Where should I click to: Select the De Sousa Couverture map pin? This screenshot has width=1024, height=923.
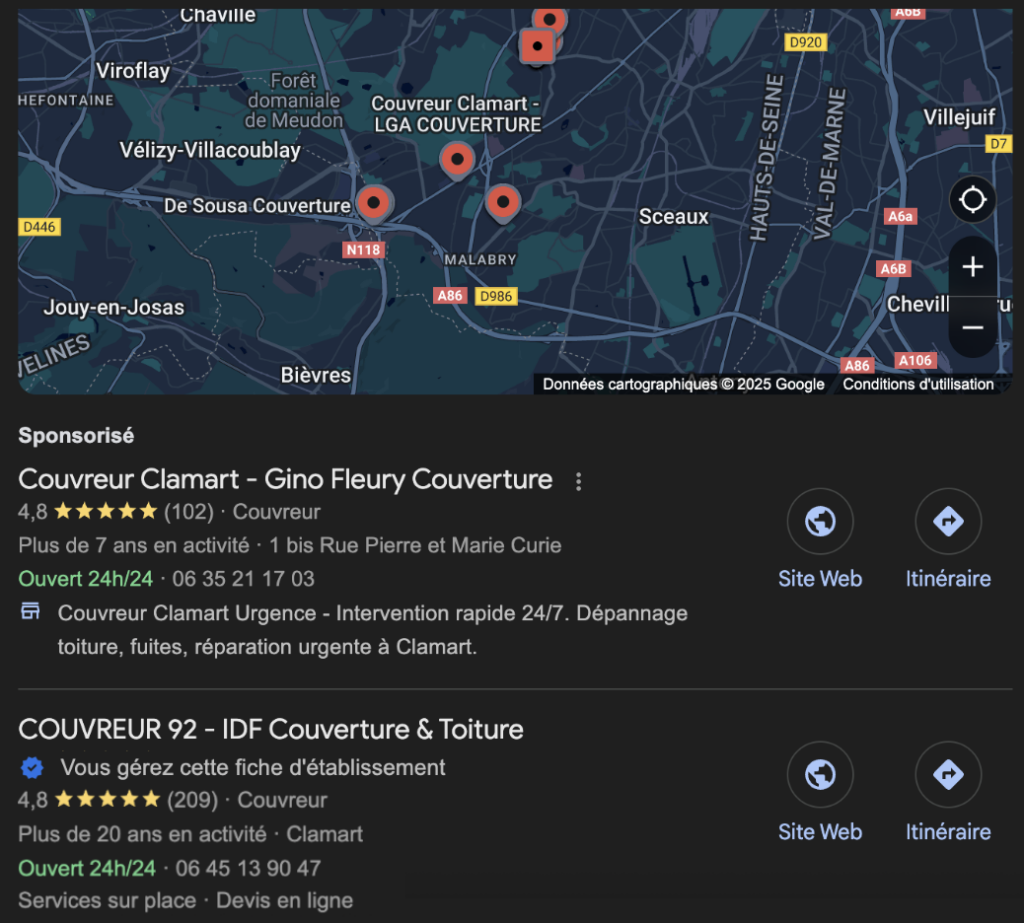(x=374, y=204)
